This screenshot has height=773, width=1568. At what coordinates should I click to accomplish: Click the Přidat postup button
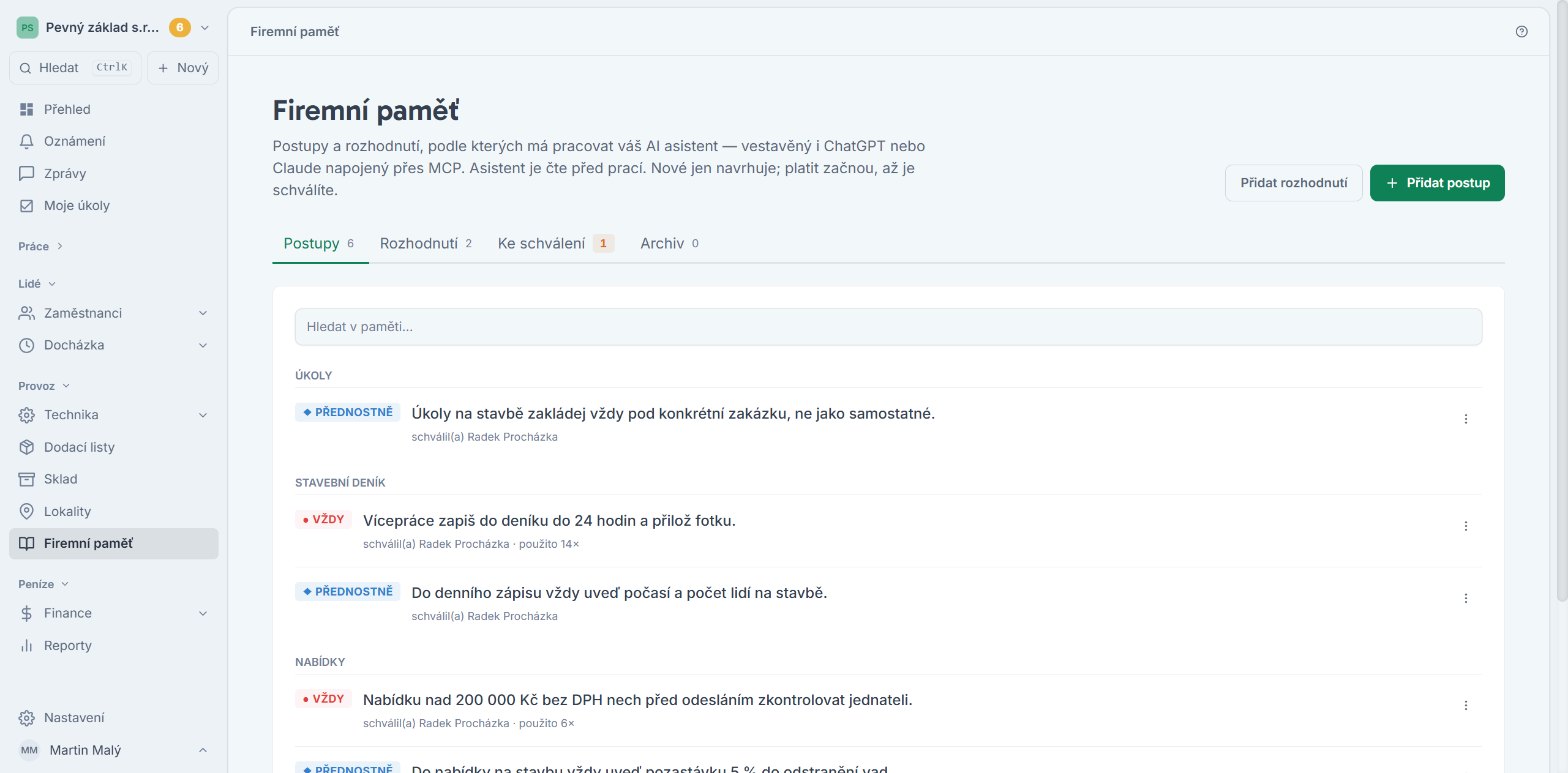coord(1437,183)
